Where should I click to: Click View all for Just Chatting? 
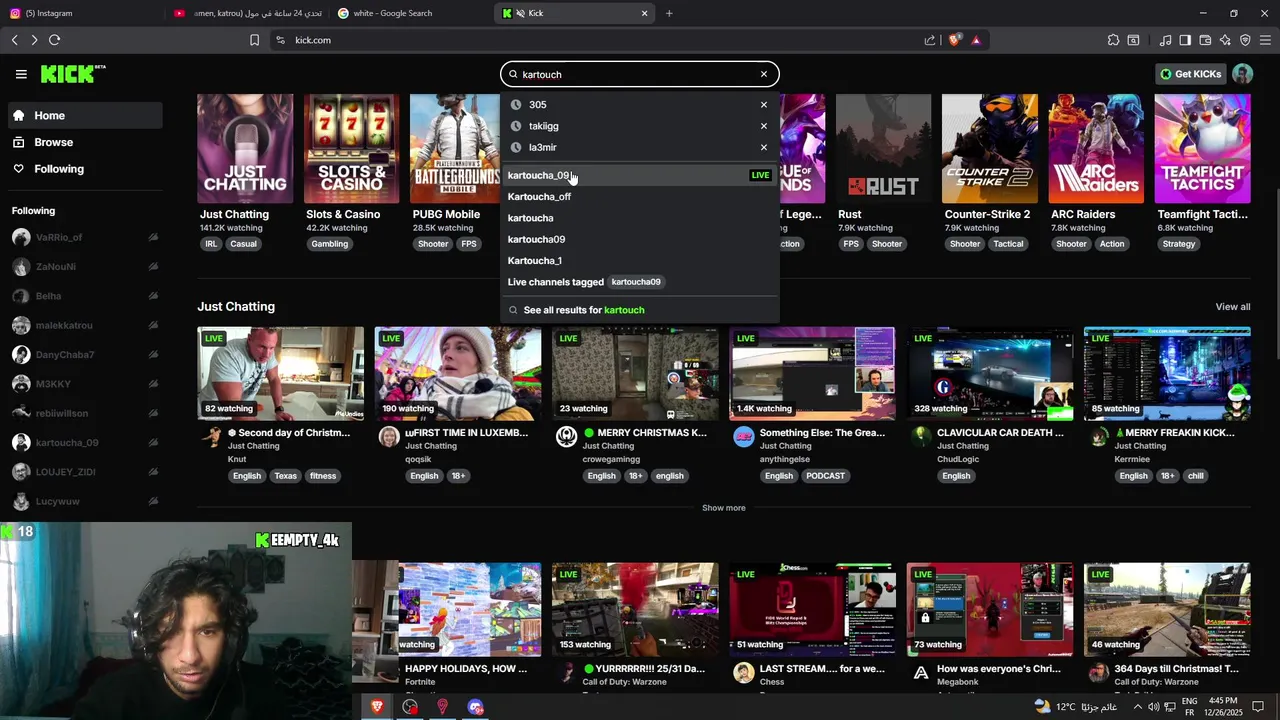tap(1232, 307)
